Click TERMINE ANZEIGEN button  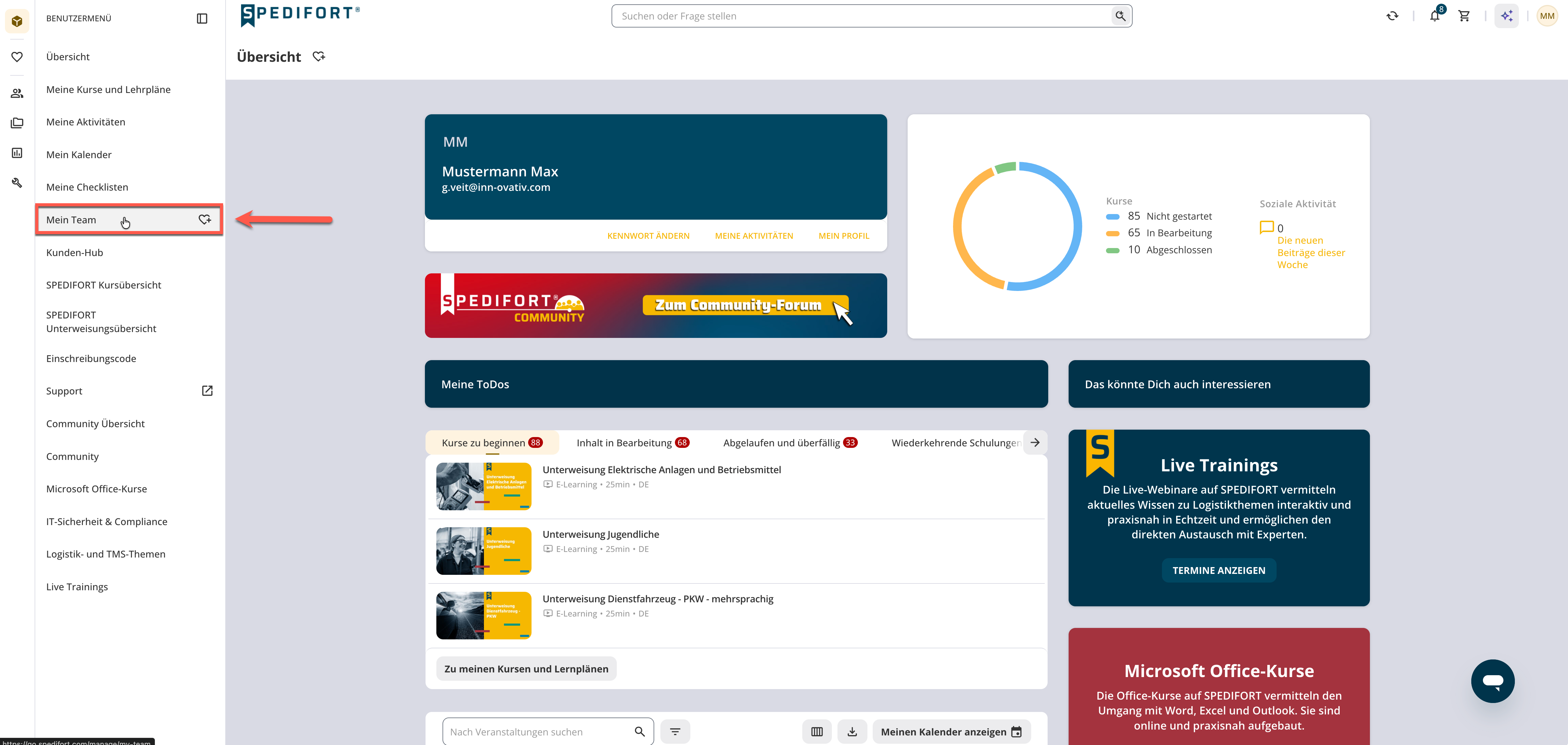pyautogui.click(x=1218, y=570)
